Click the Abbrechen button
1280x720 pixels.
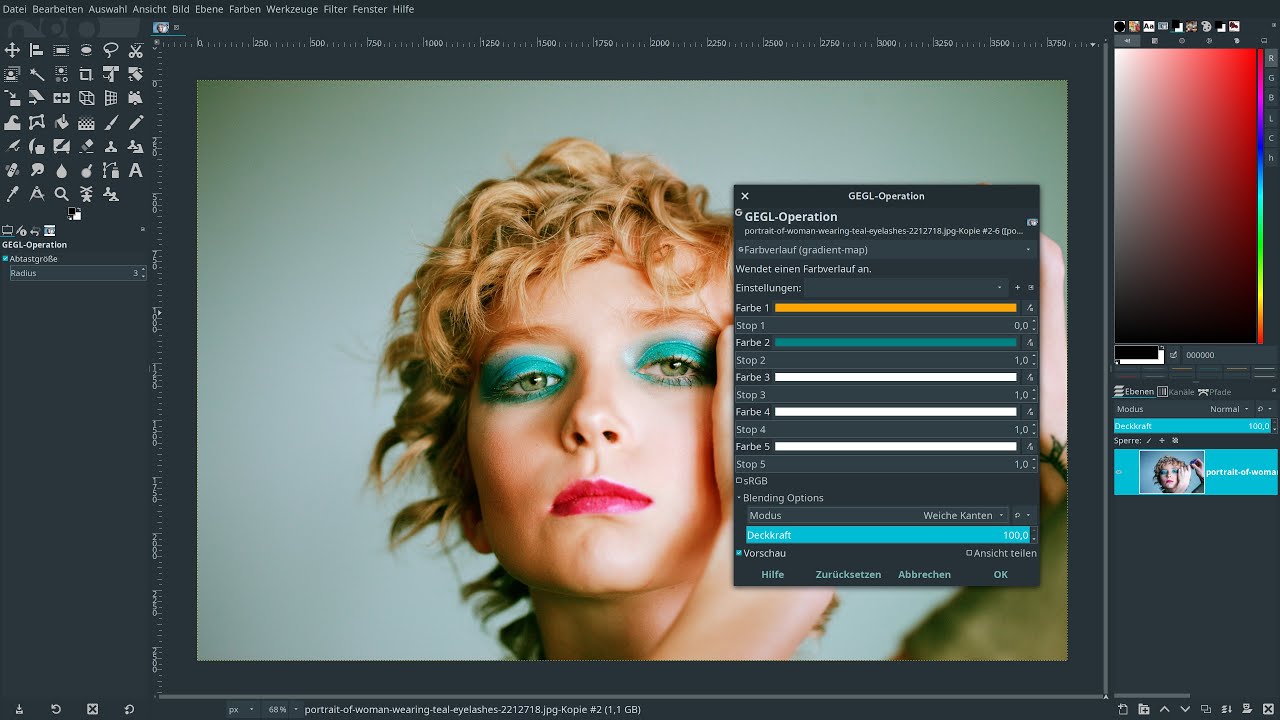click(x=924, y=575)
